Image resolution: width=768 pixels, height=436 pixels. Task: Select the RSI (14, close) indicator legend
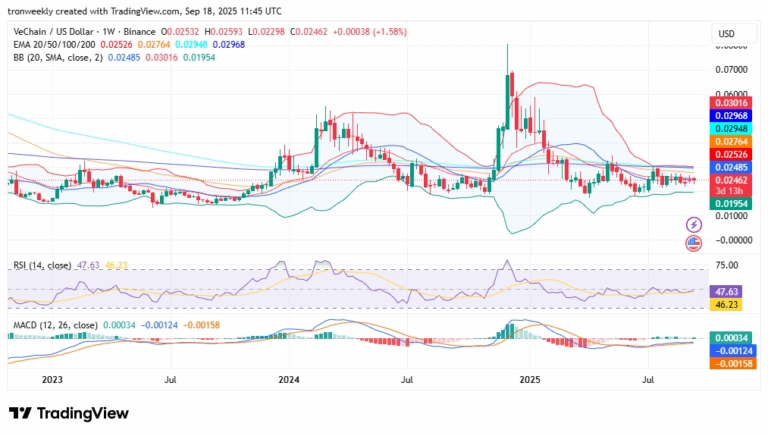(41, 265)
